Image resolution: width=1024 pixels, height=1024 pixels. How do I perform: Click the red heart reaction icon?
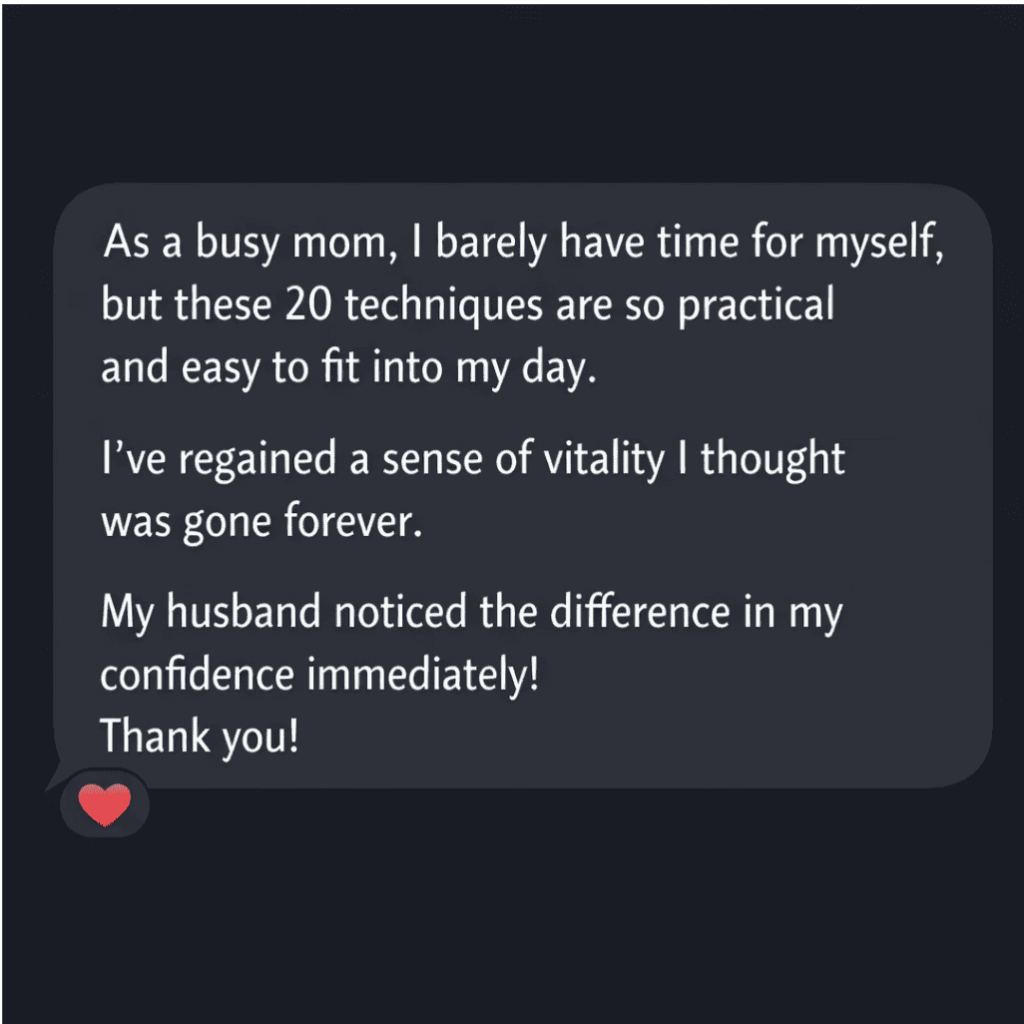[x=105, y=805]
